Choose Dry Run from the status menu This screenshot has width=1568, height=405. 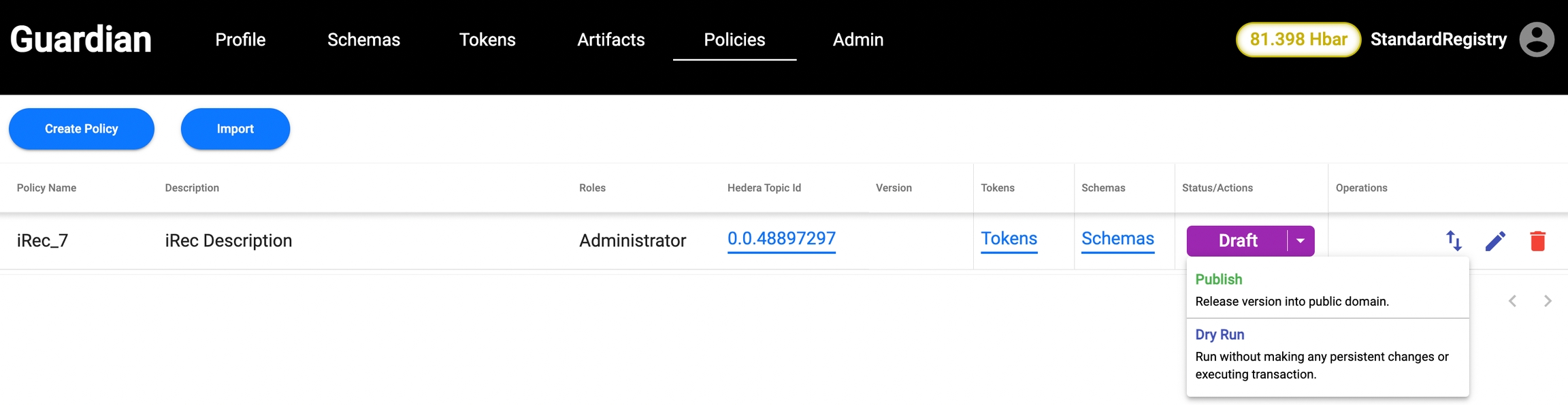(1220, 335)
